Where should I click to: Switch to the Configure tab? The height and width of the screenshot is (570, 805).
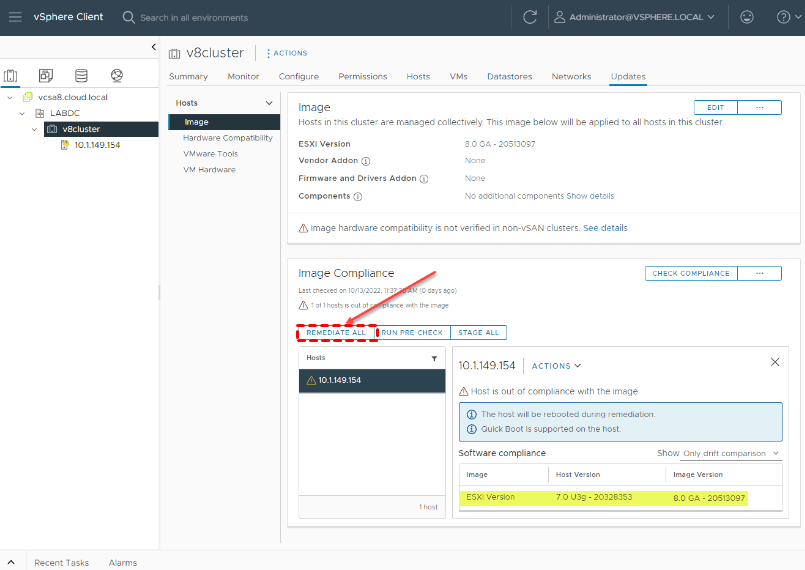(x=298, y=76)
